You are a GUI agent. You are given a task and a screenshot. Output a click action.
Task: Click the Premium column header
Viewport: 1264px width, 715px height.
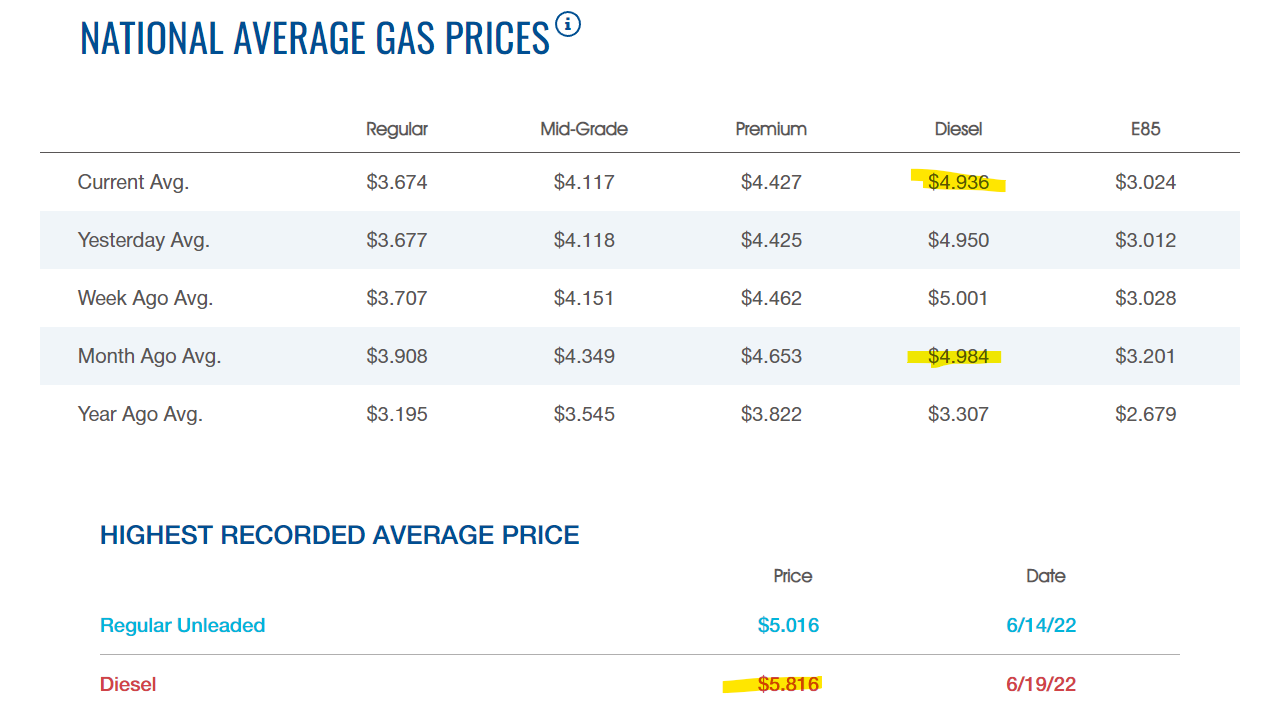pos(771,129)
